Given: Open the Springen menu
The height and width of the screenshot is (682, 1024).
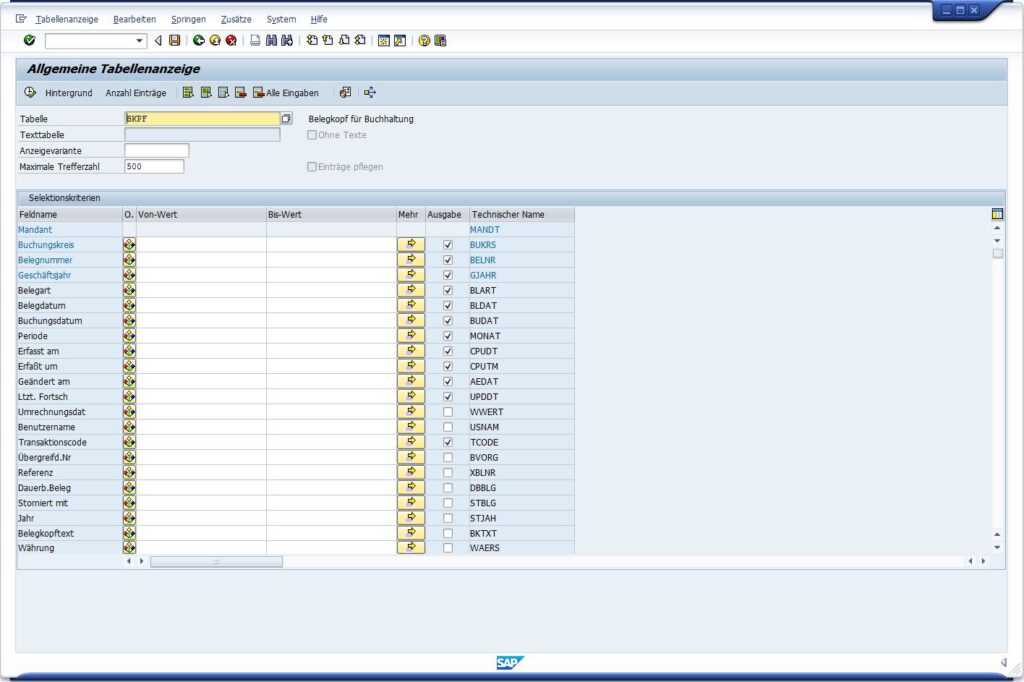Looking at the screenshot, I should coord(188,19).
